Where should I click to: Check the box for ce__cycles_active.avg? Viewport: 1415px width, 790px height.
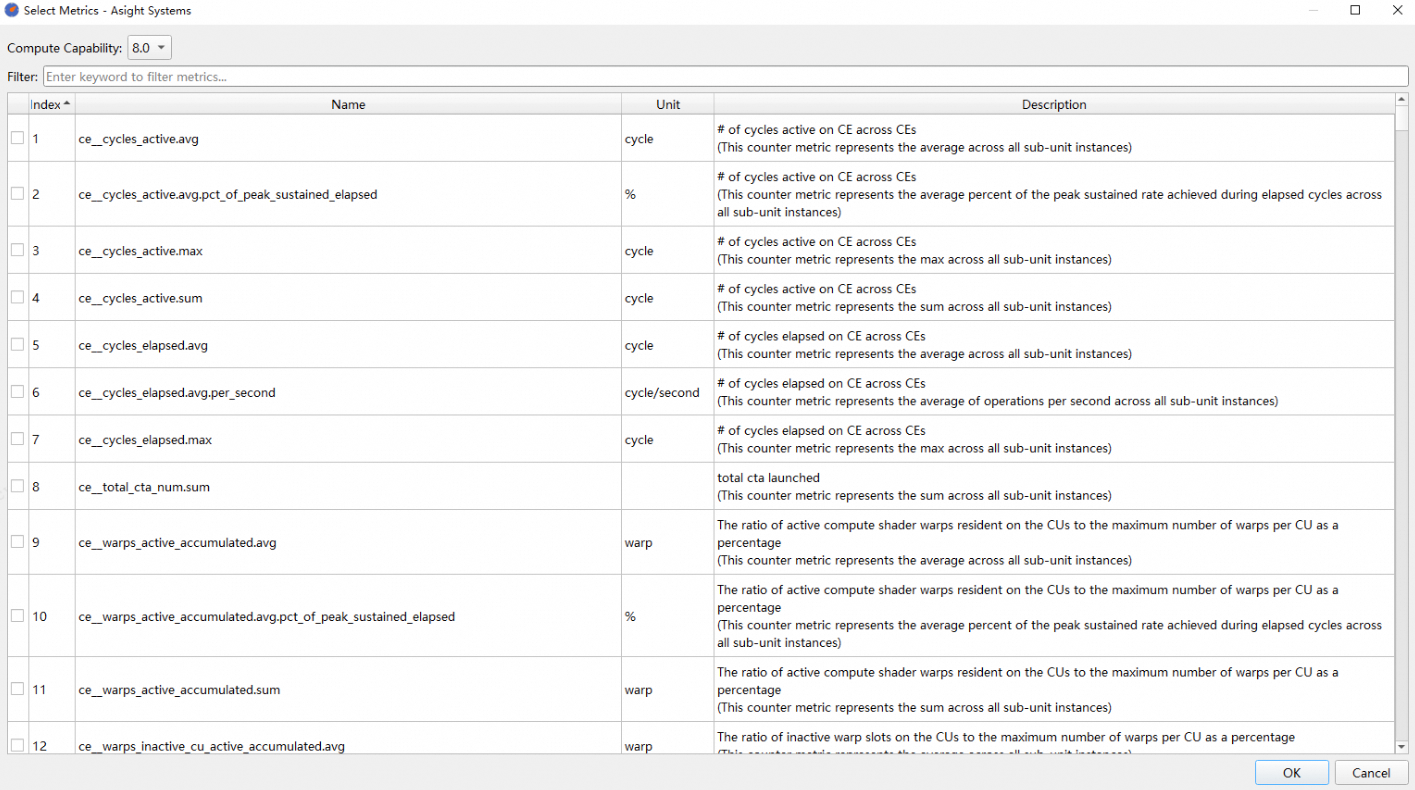coord(17,138)
